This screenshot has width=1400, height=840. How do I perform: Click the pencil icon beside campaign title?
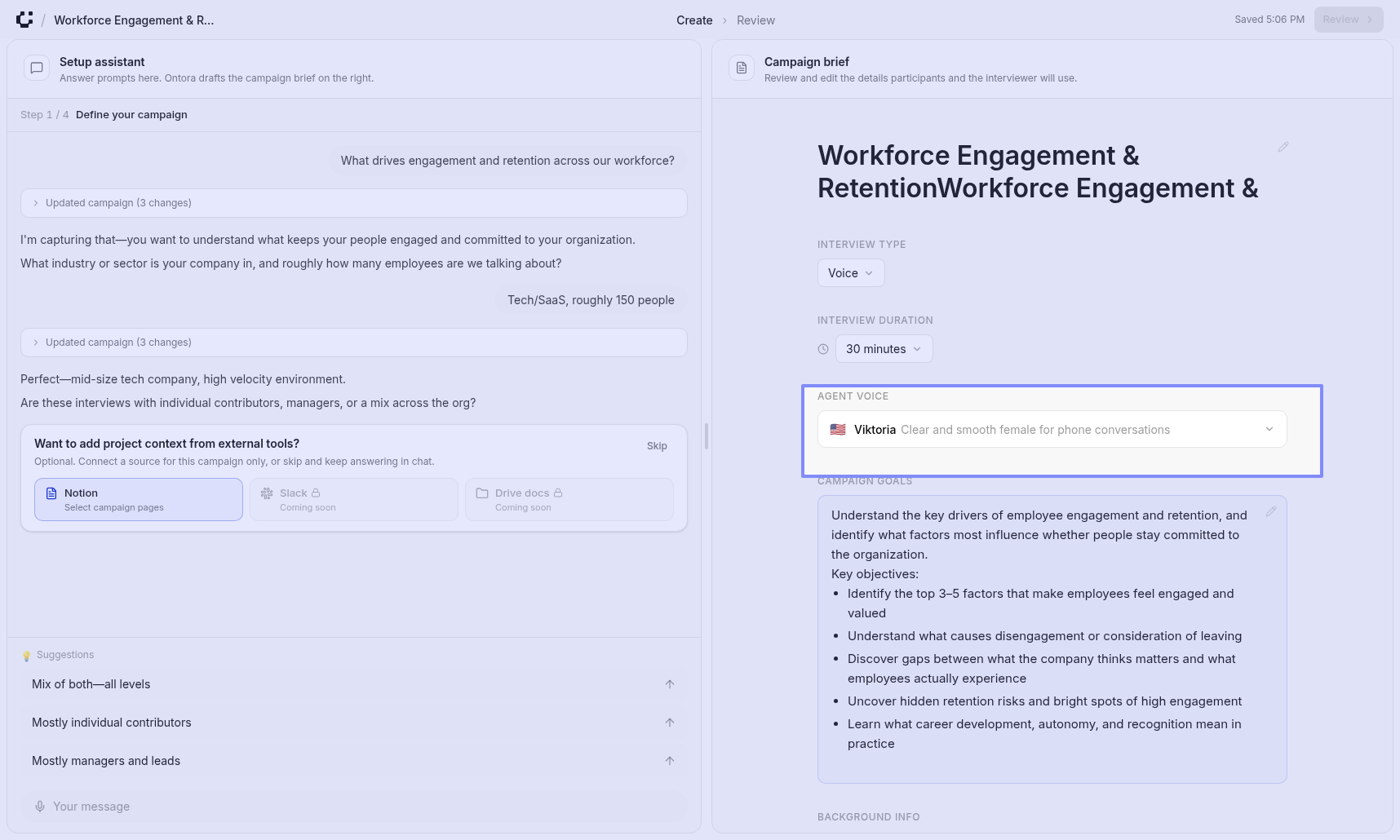pos(1283,147)
